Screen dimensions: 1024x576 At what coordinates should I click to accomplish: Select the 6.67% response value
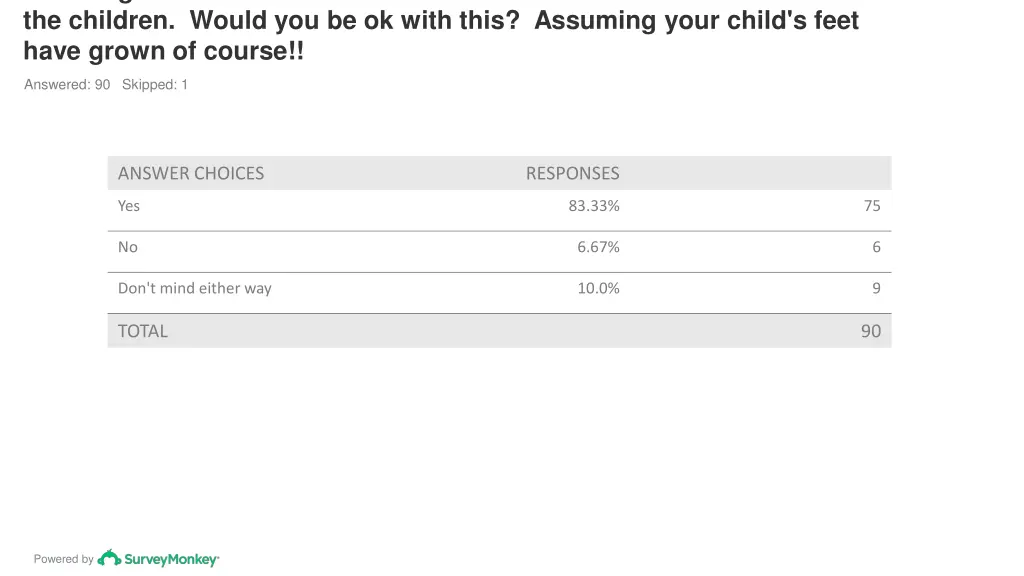point(598,247)
